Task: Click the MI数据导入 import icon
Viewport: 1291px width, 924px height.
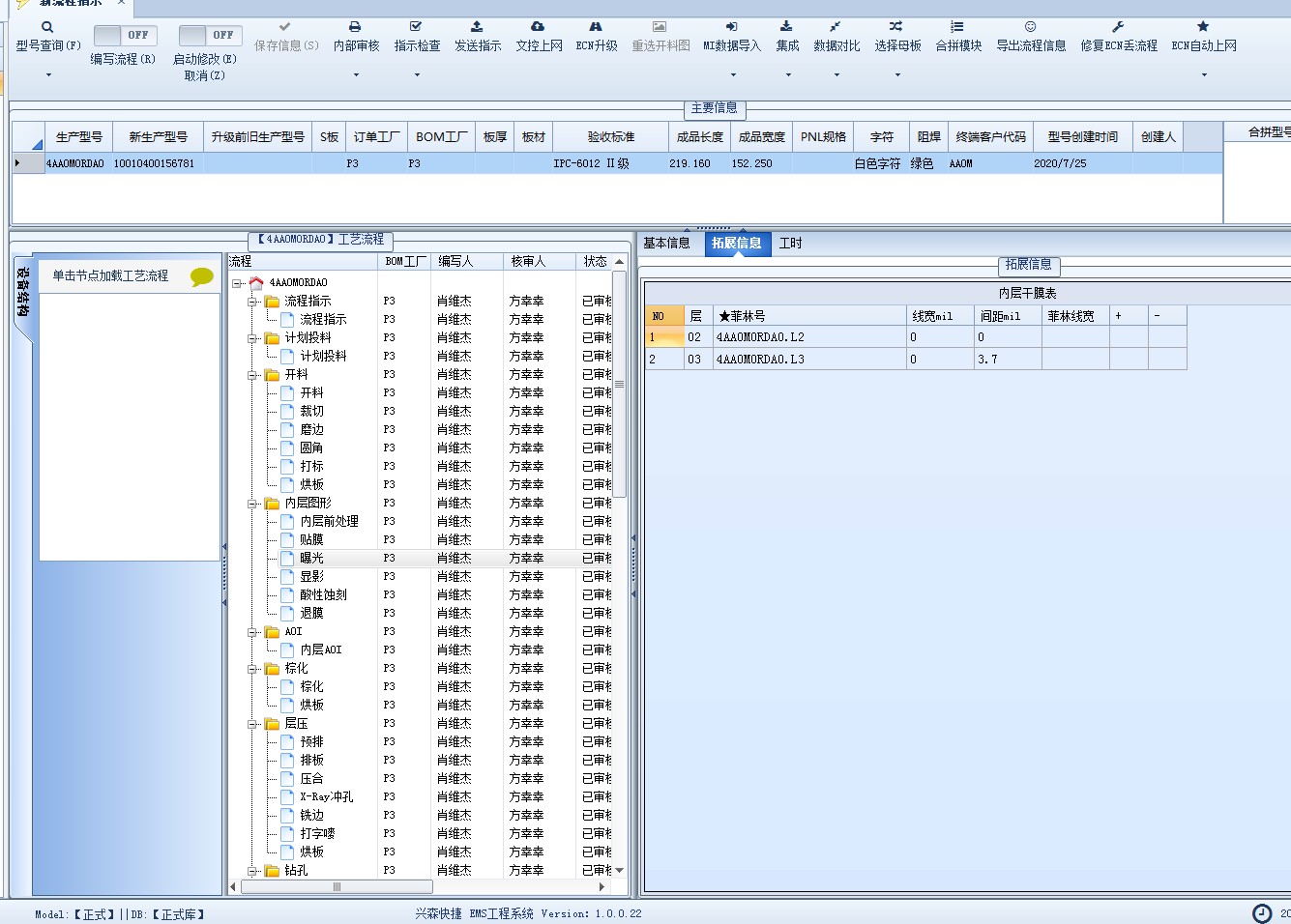Action: (732, 27)
